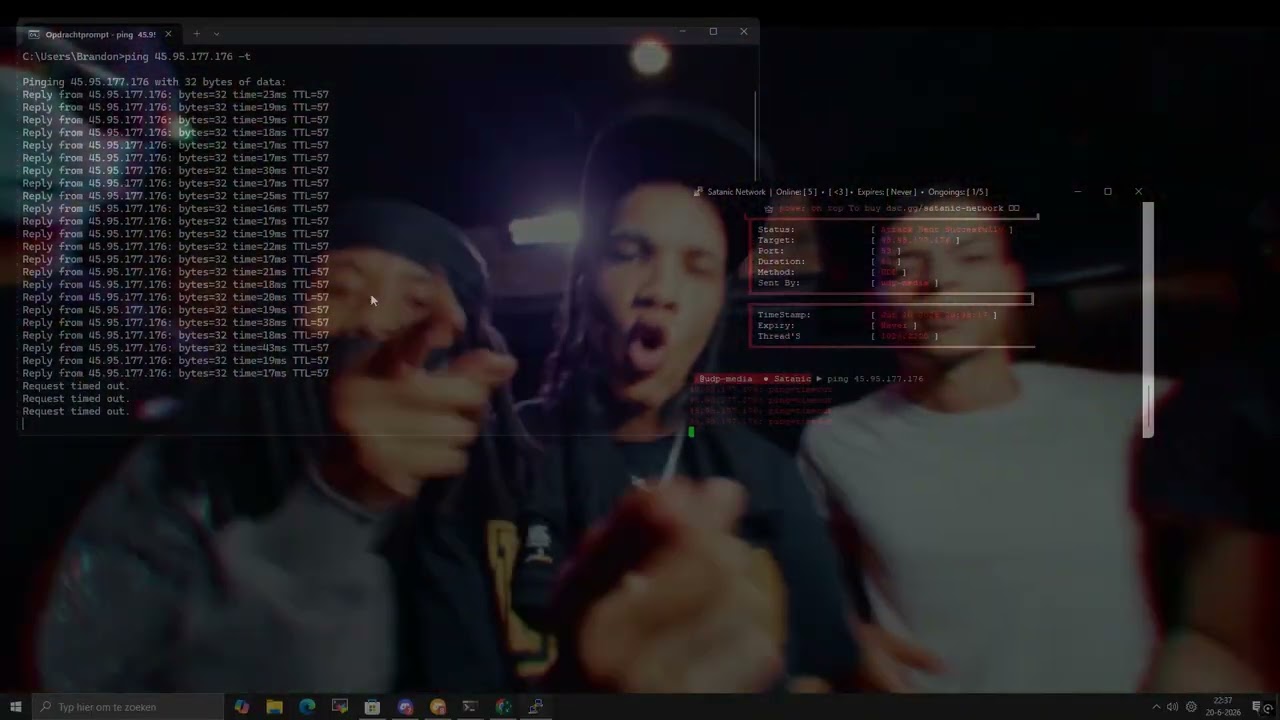Open a new terminal tab with the plus button

196,34
